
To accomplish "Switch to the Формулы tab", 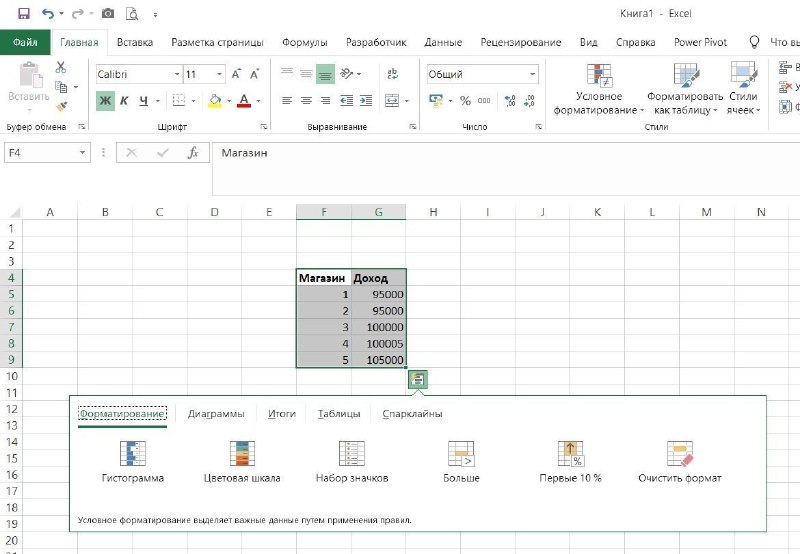I will pyautogui.click(x=305, y=42).
